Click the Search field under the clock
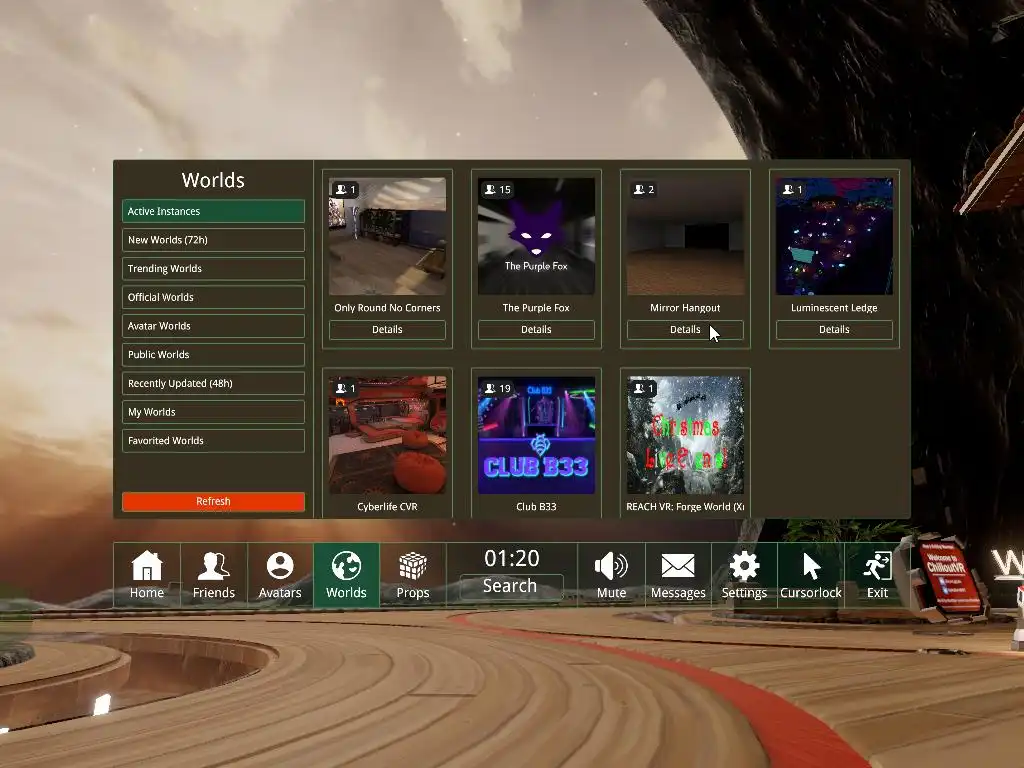 click(511, 586)
